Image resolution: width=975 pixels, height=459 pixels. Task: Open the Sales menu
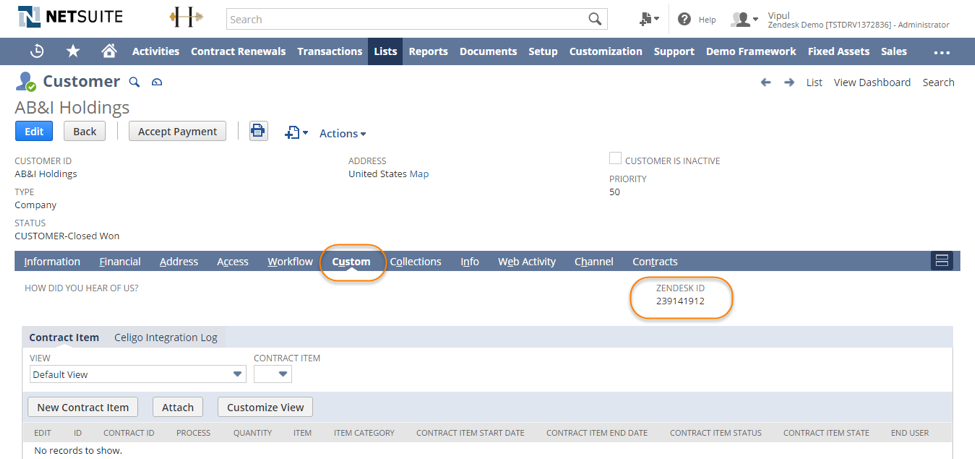894,52
